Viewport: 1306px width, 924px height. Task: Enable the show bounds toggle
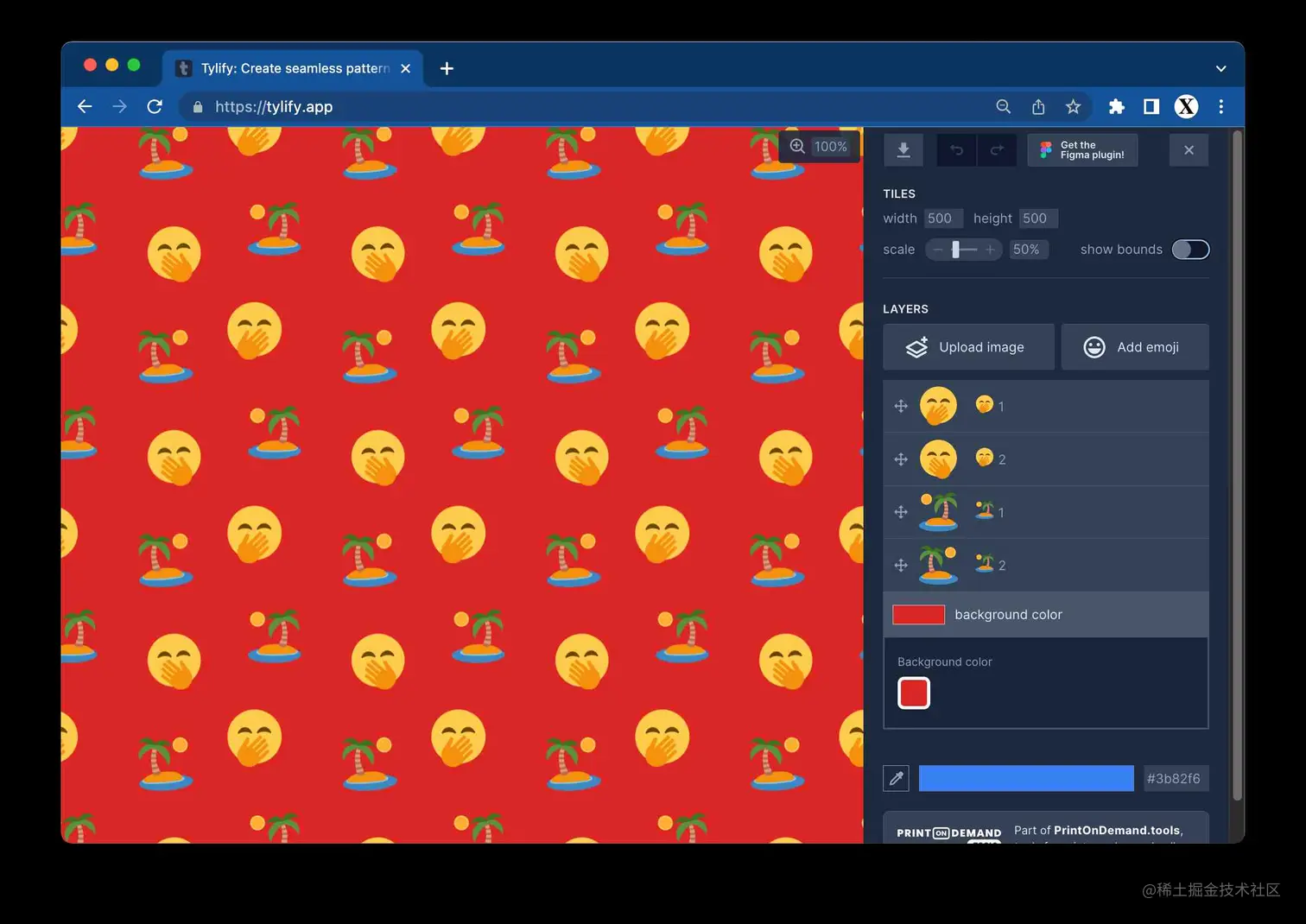(1190, 249)
